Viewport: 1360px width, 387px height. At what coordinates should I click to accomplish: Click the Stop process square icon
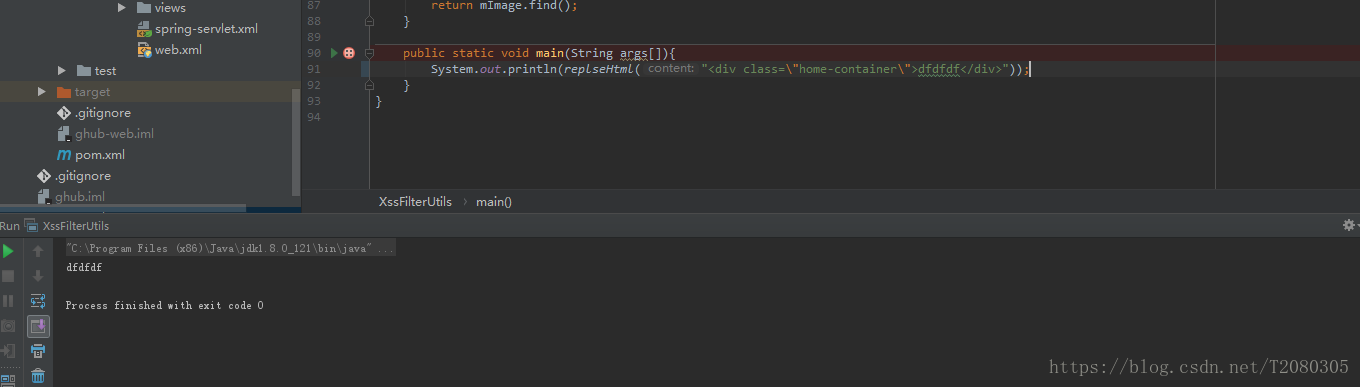[9, 275]
